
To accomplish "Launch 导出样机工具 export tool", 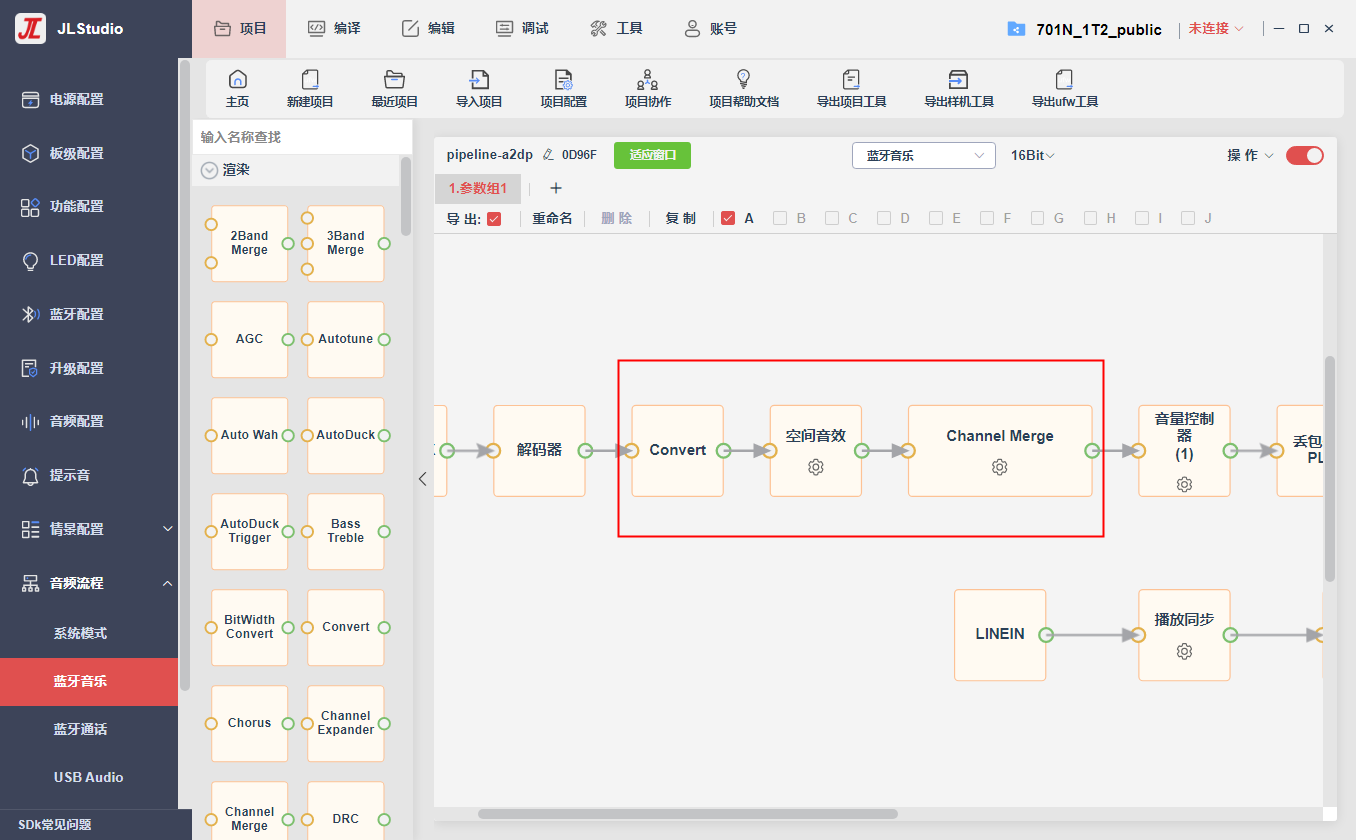I will [x=958, y=88].
